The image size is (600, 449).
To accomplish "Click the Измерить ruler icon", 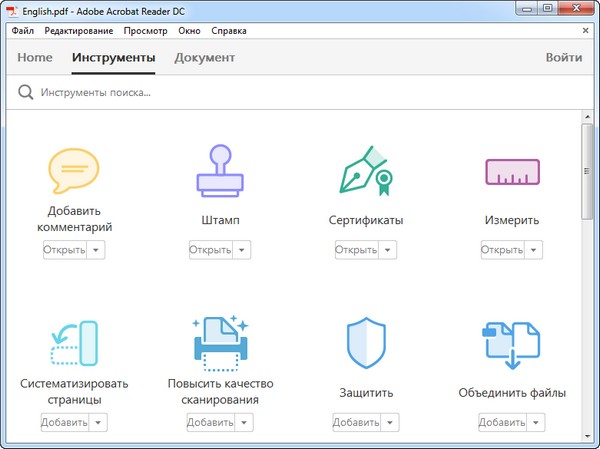I will (x=512, y=171).
